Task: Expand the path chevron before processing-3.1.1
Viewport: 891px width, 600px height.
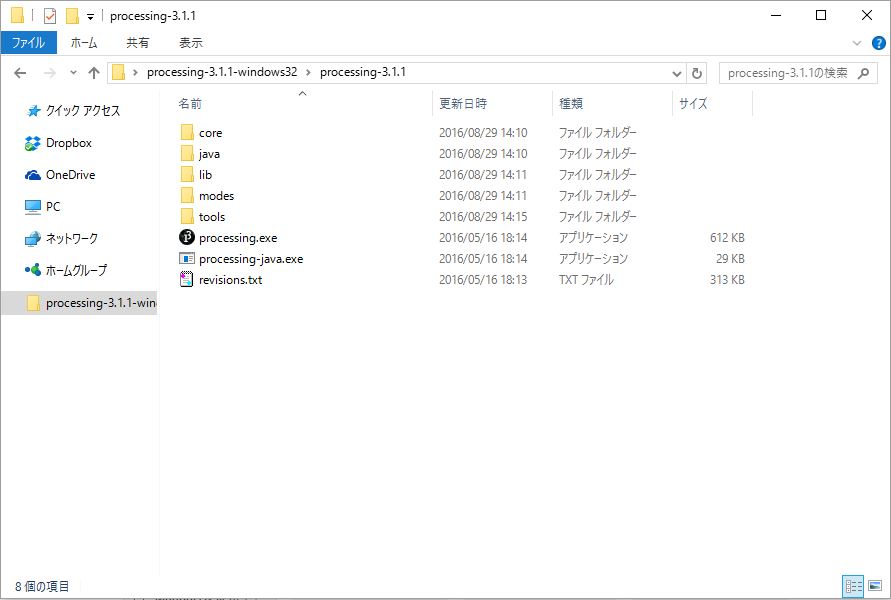Action: [308, 72]
